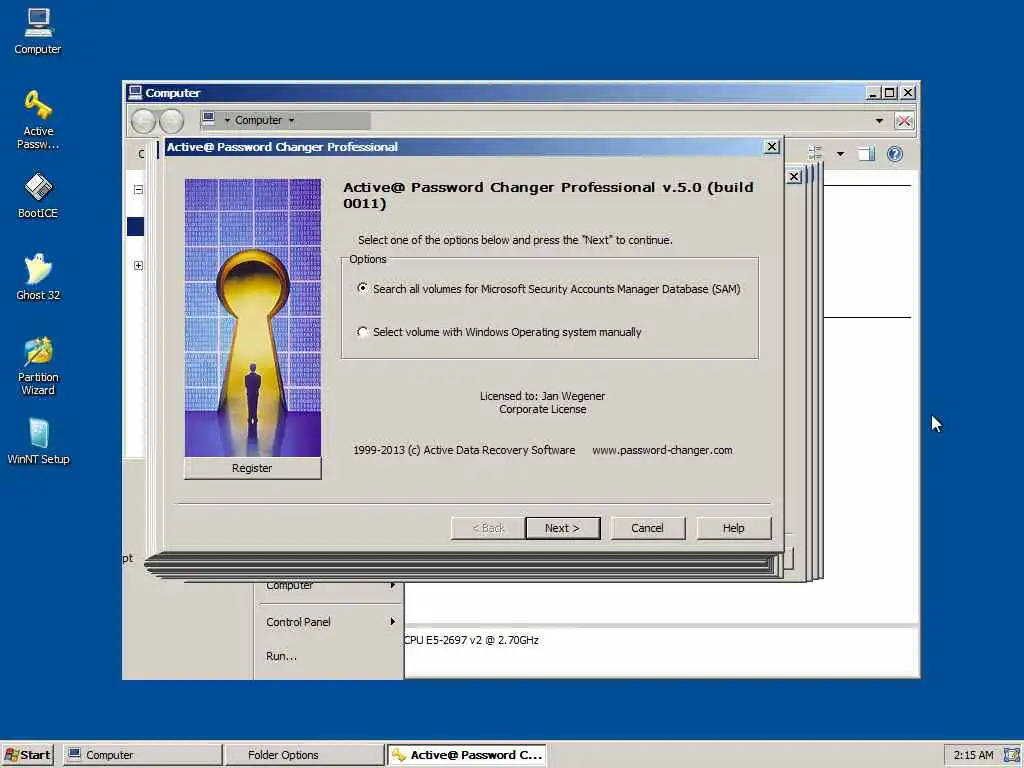
Task: Open WinNT Setup desktop shortcut
Action: point(38,441)
